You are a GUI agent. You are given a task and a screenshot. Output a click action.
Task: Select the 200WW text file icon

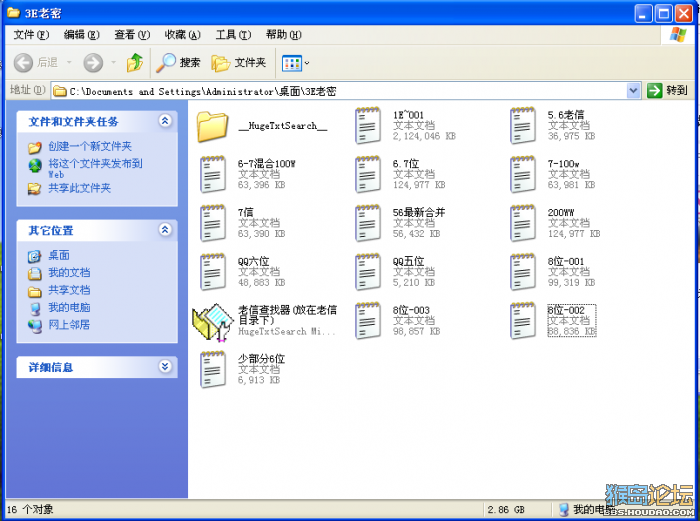click(523, 223)
